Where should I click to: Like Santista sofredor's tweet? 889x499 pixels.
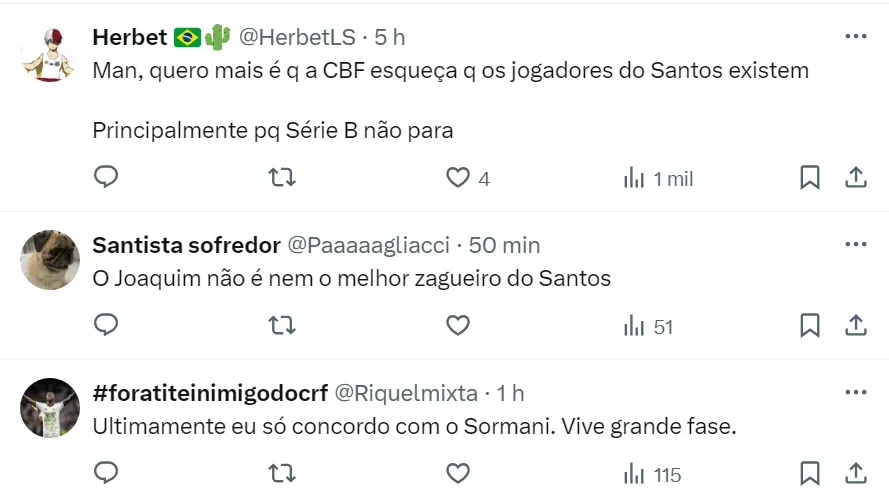458,325
